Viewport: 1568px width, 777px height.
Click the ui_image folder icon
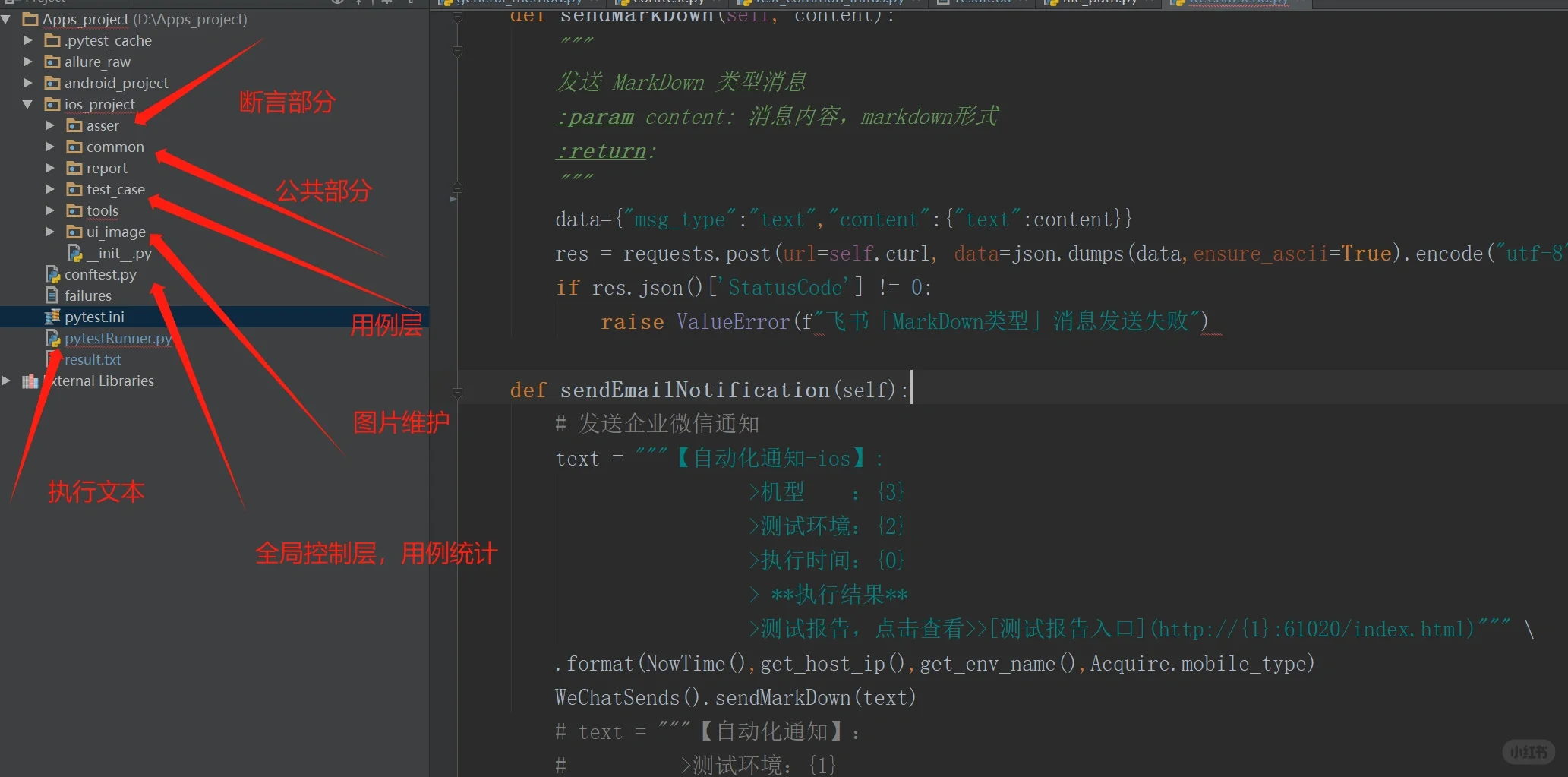(x=74, y=232)
